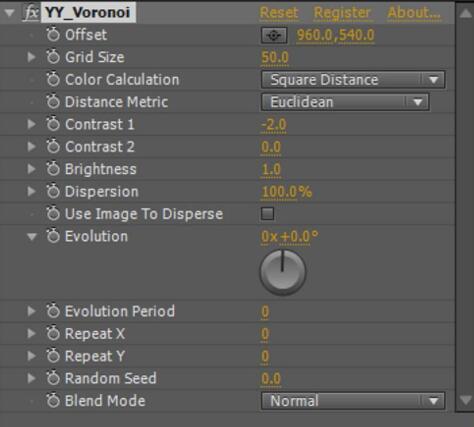This screenshot has width=474, height=427.
Task: Click the Offset crosshair point picker
Action: [274, 35]
